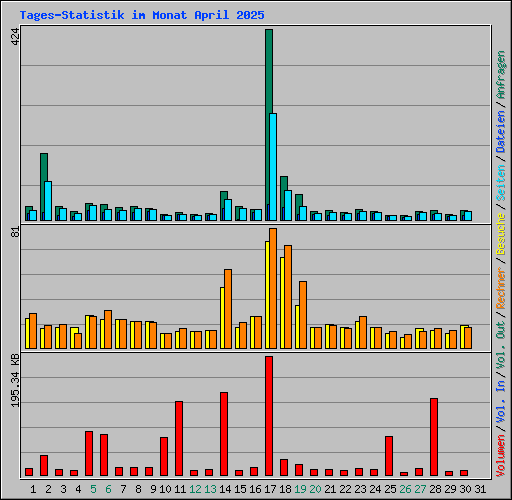Viewport: 512px width, 500px height.
Task: Click the '81' axis label
Action: point(15,232)
